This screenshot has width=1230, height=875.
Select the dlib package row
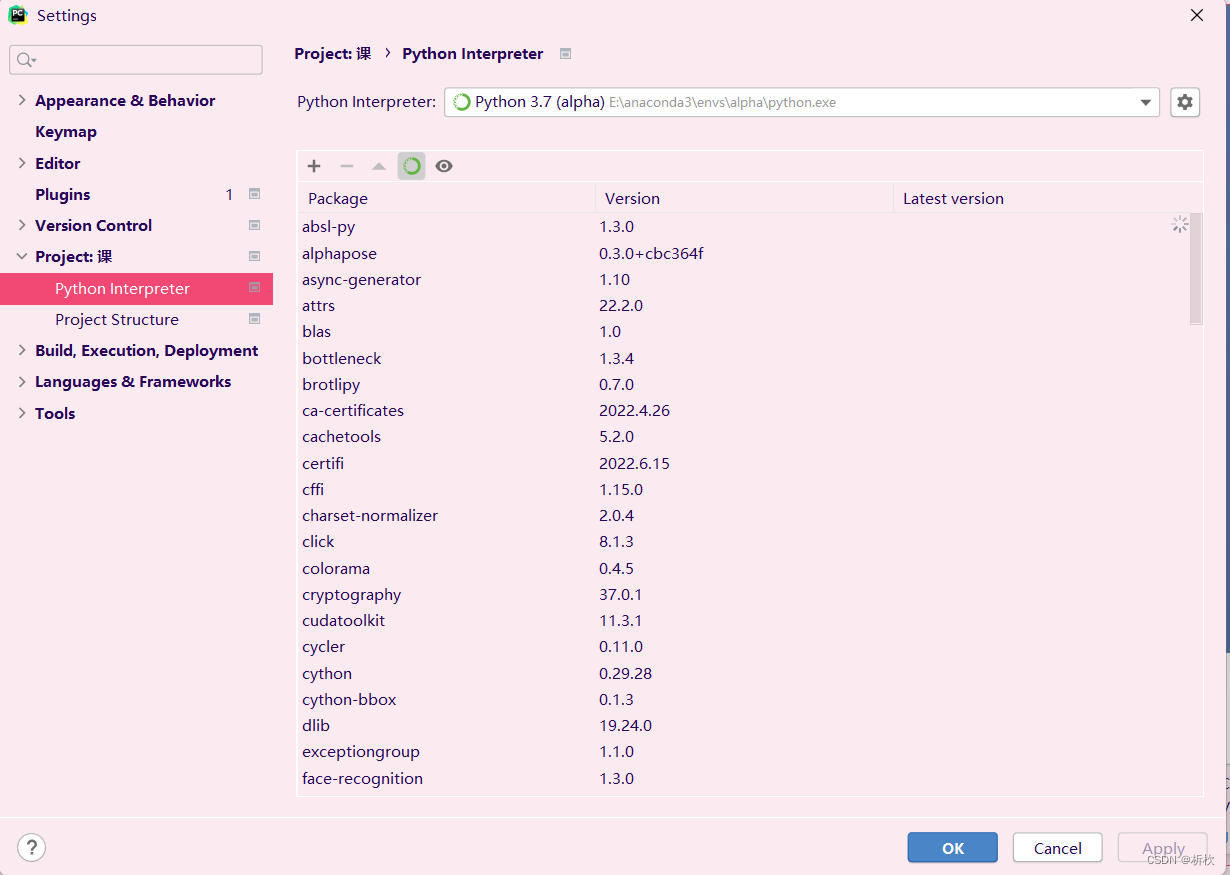coord(744,725)
